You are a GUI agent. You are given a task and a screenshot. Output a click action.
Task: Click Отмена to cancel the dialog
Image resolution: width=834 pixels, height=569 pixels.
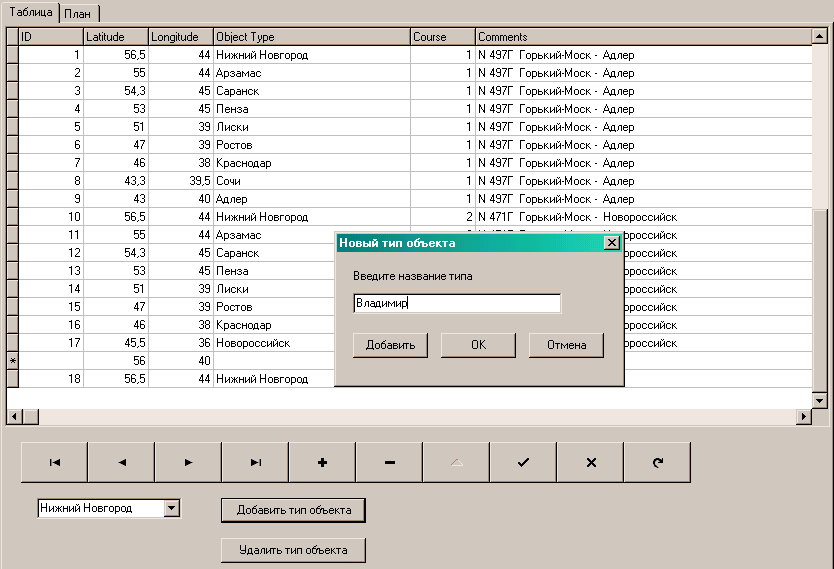coord(566,345)
